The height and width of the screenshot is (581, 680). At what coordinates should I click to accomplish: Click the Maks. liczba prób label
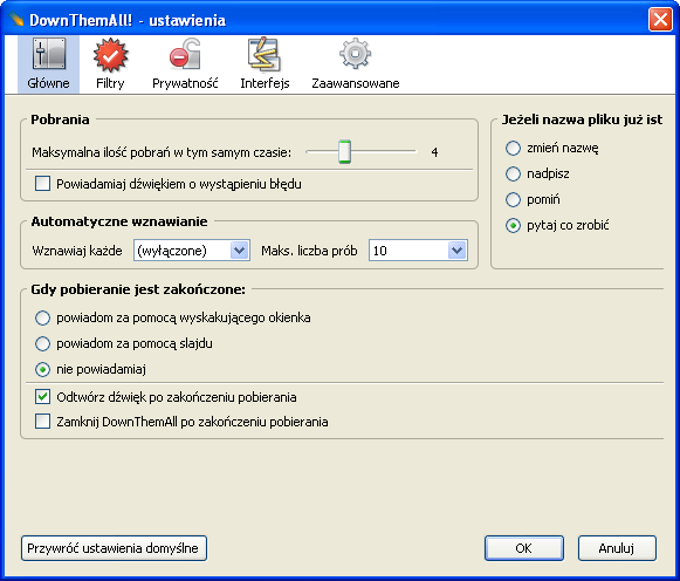(x=309, y=251)
